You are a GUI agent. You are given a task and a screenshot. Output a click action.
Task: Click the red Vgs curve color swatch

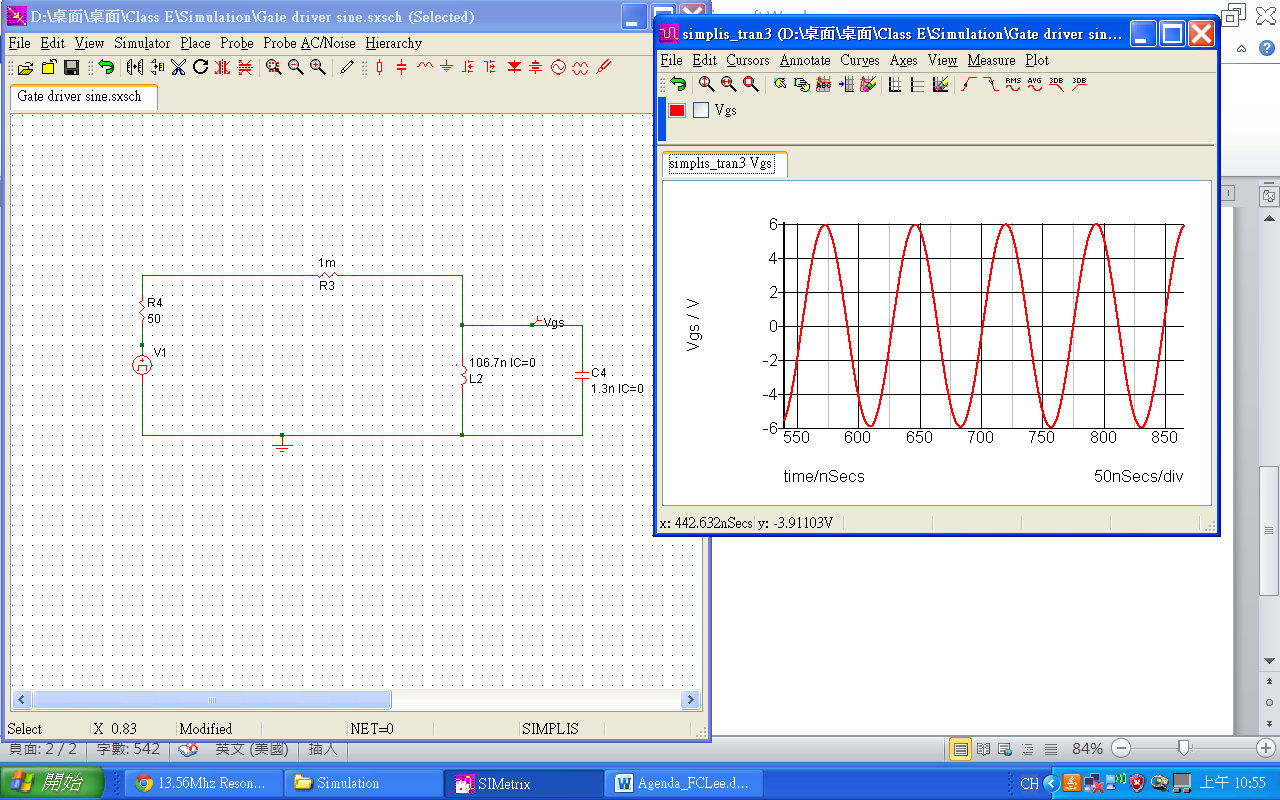[677, 110]
